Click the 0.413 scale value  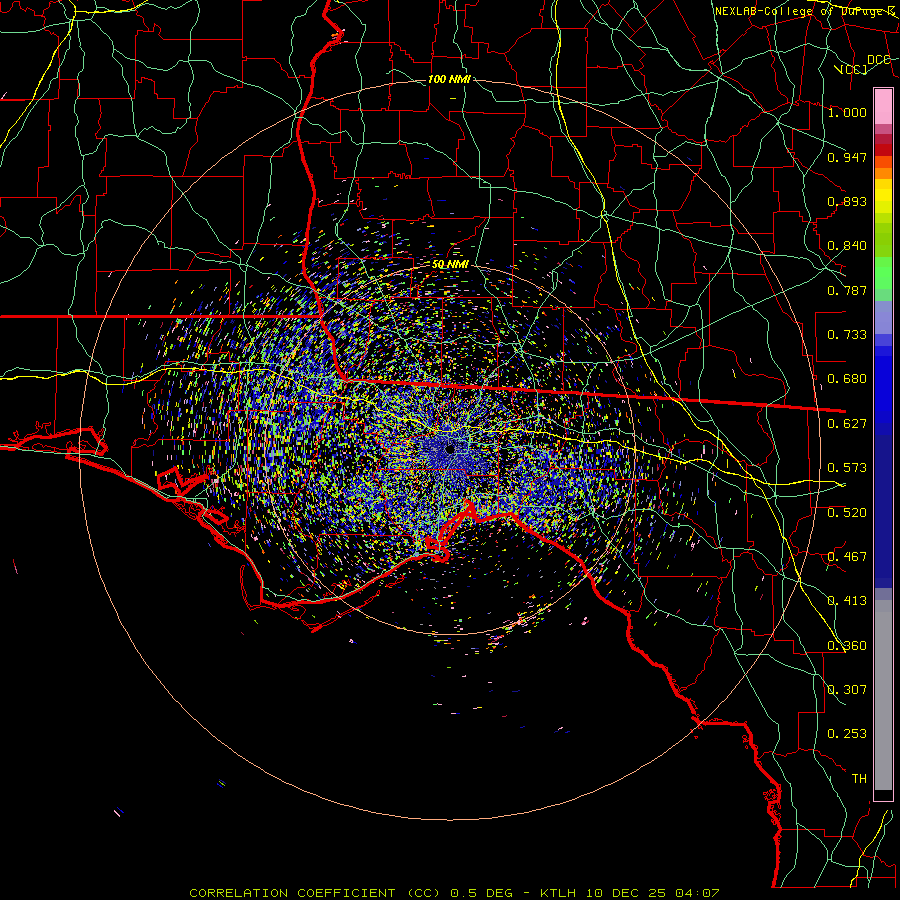coord(847,601)
